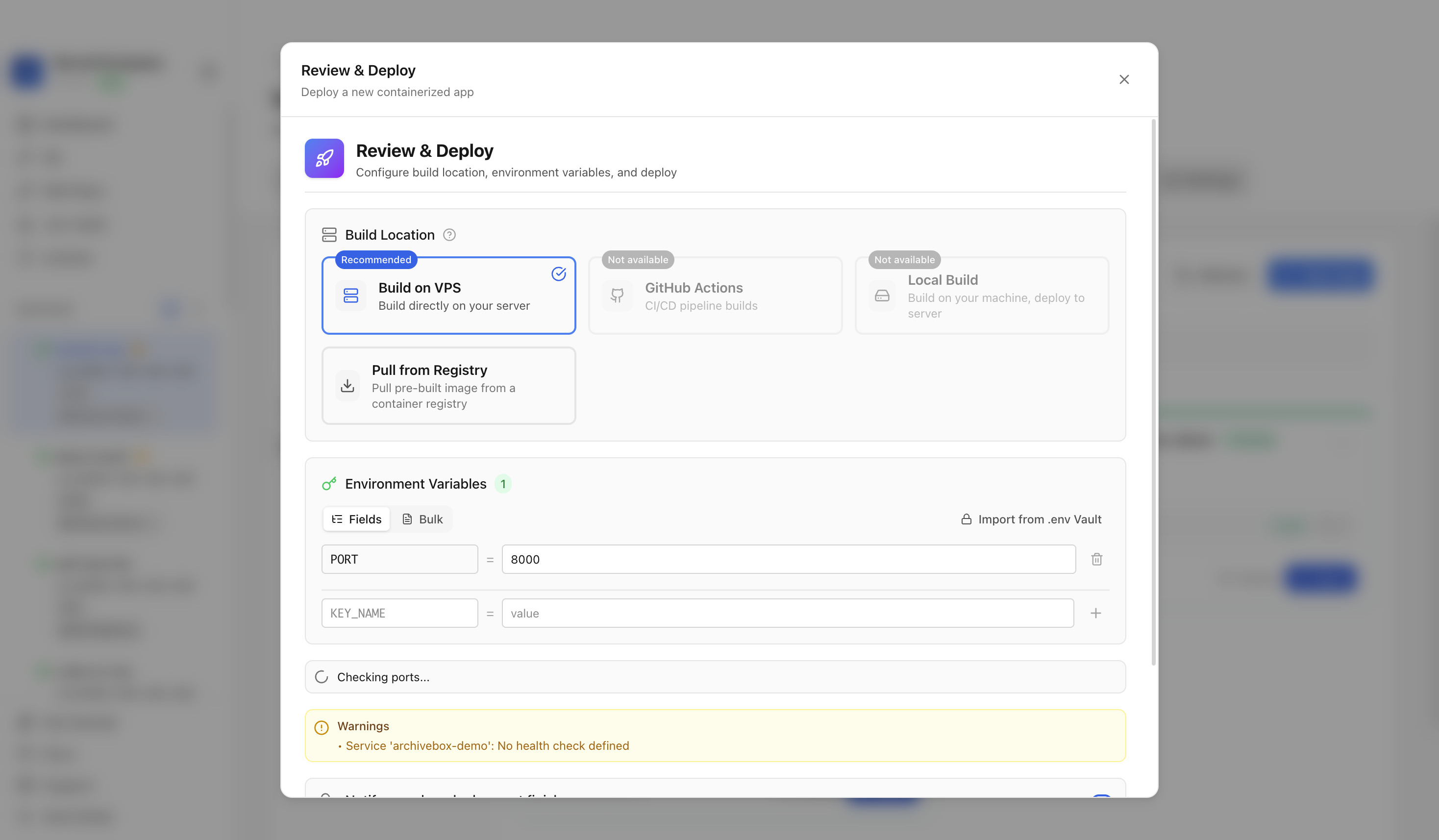
Task: Click the Build Location heading
Action: (x=390, y=235)
